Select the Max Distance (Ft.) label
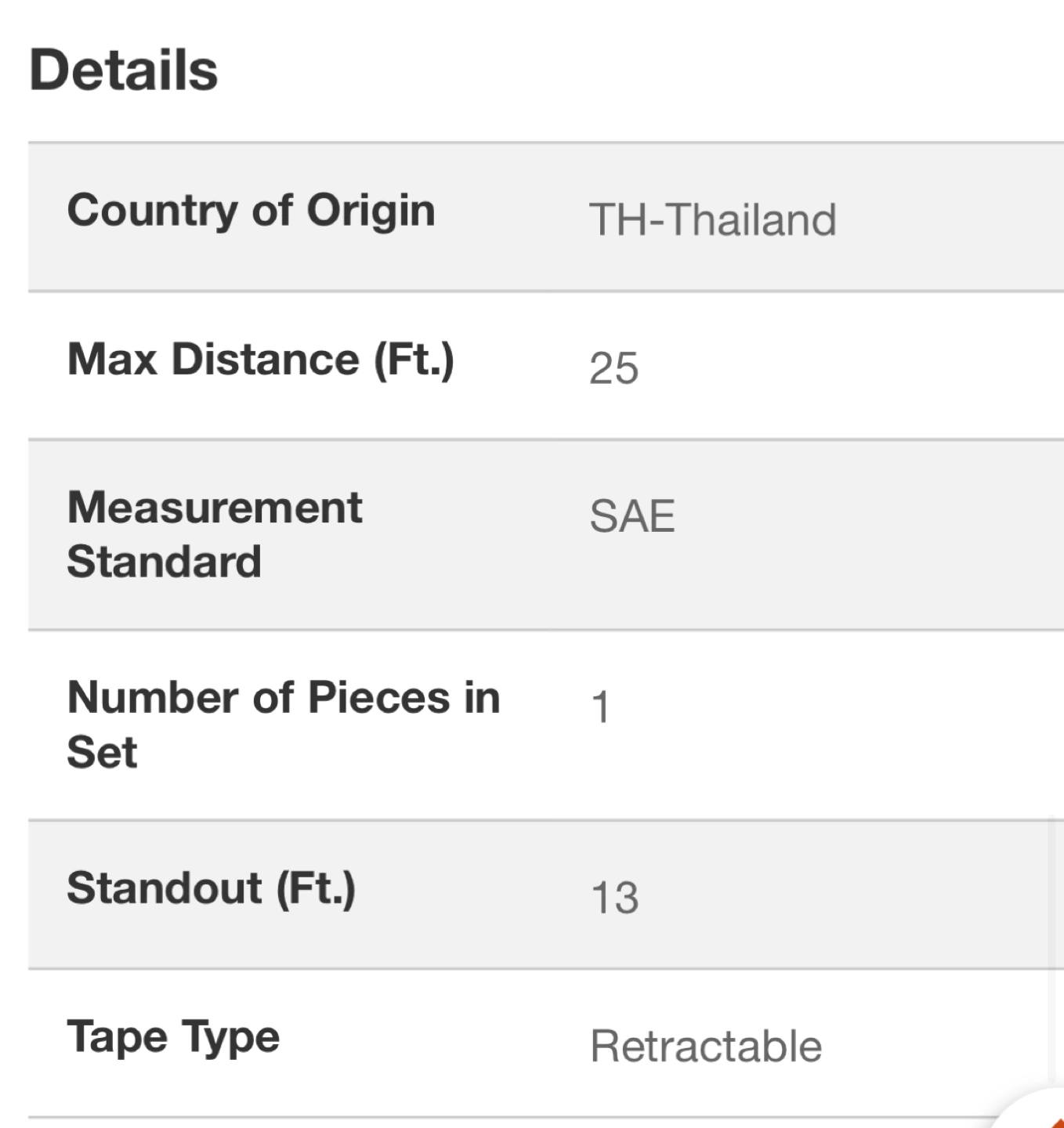 (261, 360)
